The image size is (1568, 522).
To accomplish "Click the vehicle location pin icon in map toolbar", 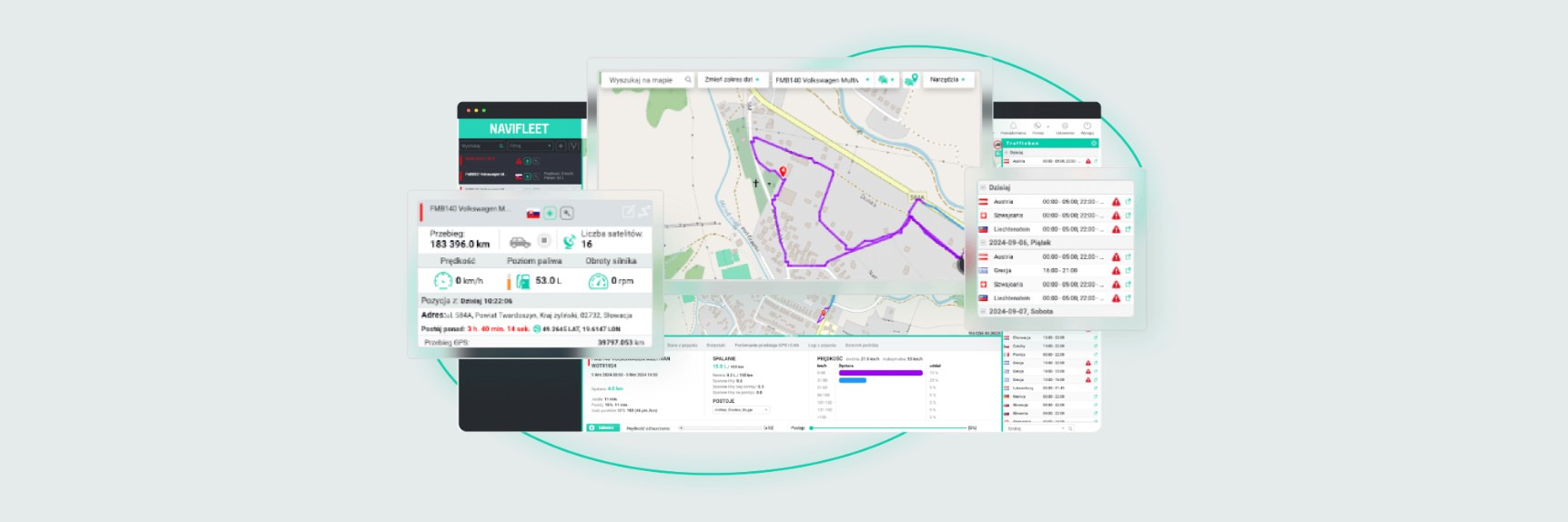I will 910,80.
